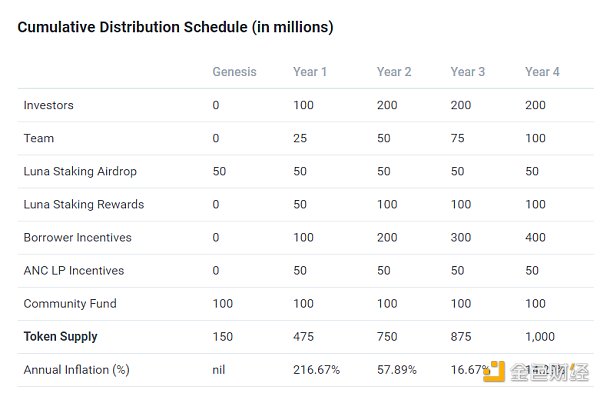Select the Year 2 column header

[394, 72]
